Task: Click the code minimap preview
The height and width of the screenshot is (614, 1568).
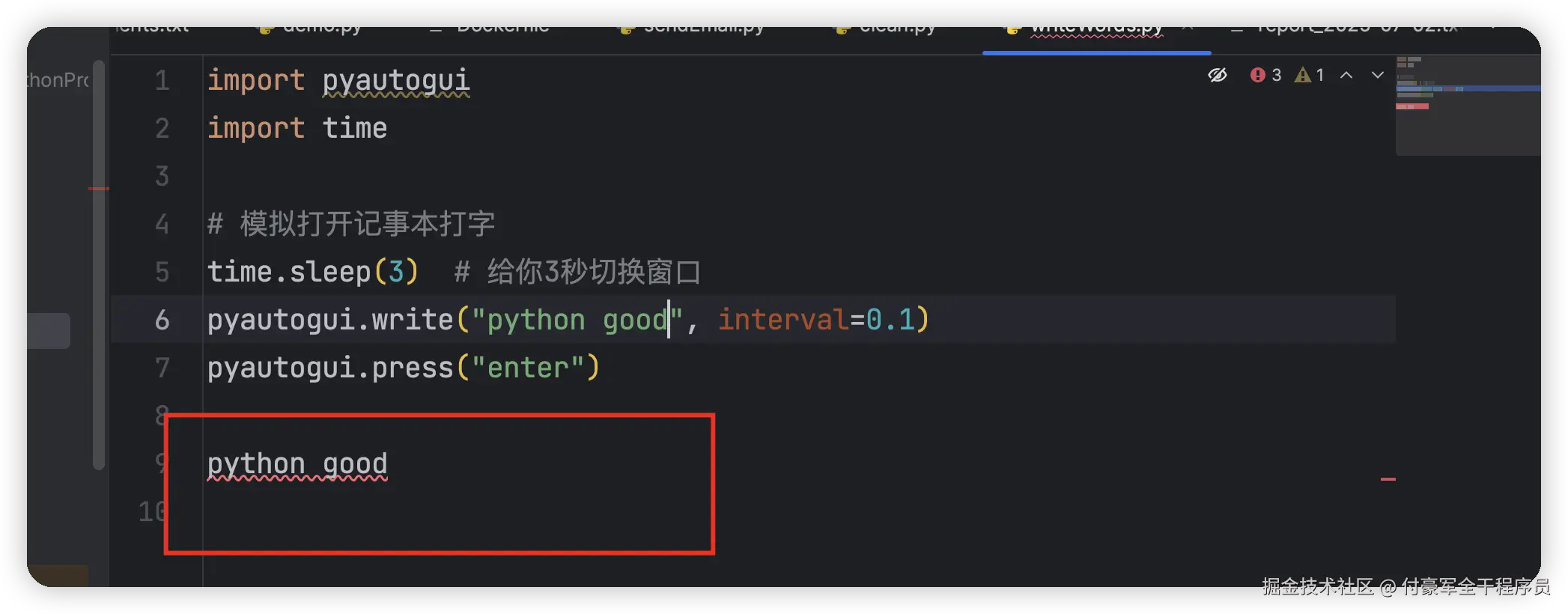Action: (1468, 105)
